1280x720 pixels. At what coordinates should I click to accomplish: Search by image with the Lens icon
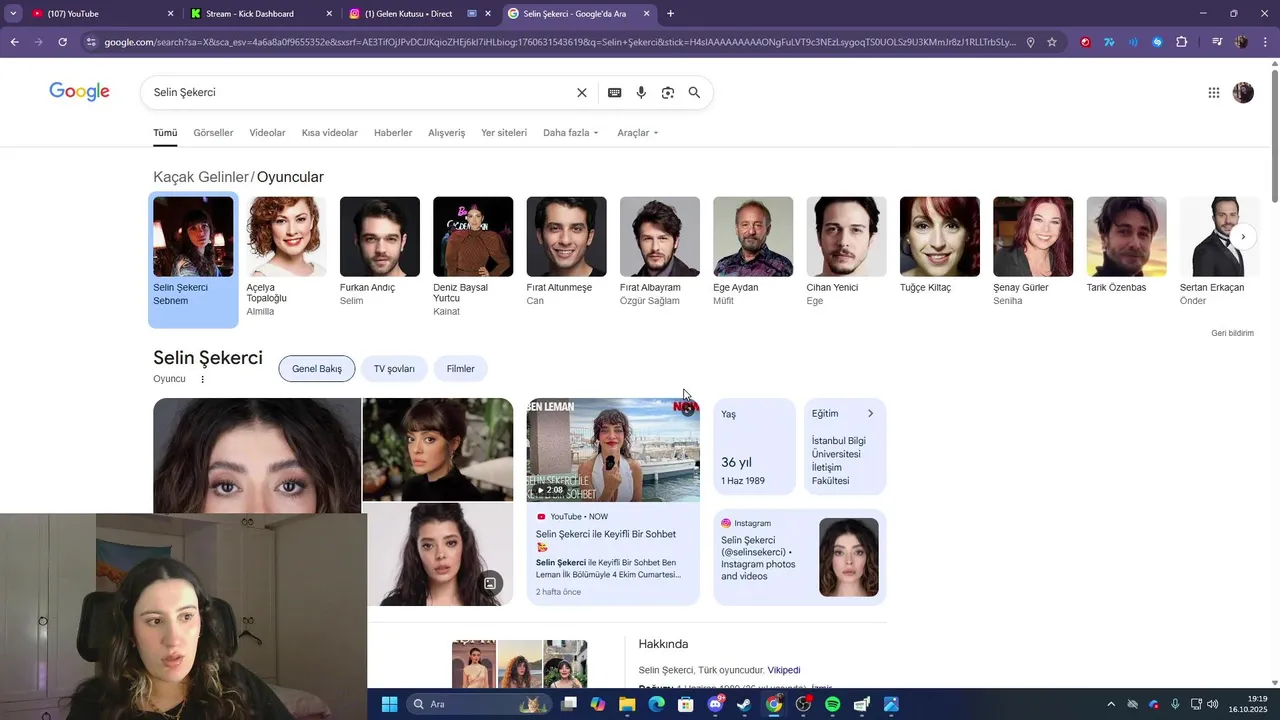(x=668, y=92)
